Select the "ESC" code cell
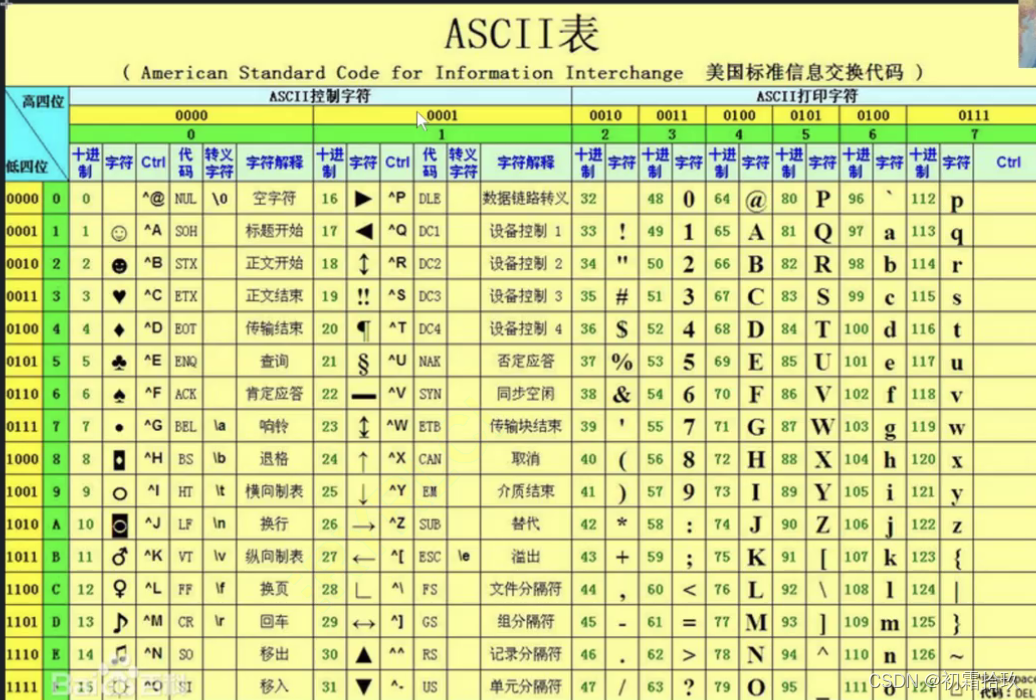This screenshot has height=700, width=1036. [x=429, y=557]
